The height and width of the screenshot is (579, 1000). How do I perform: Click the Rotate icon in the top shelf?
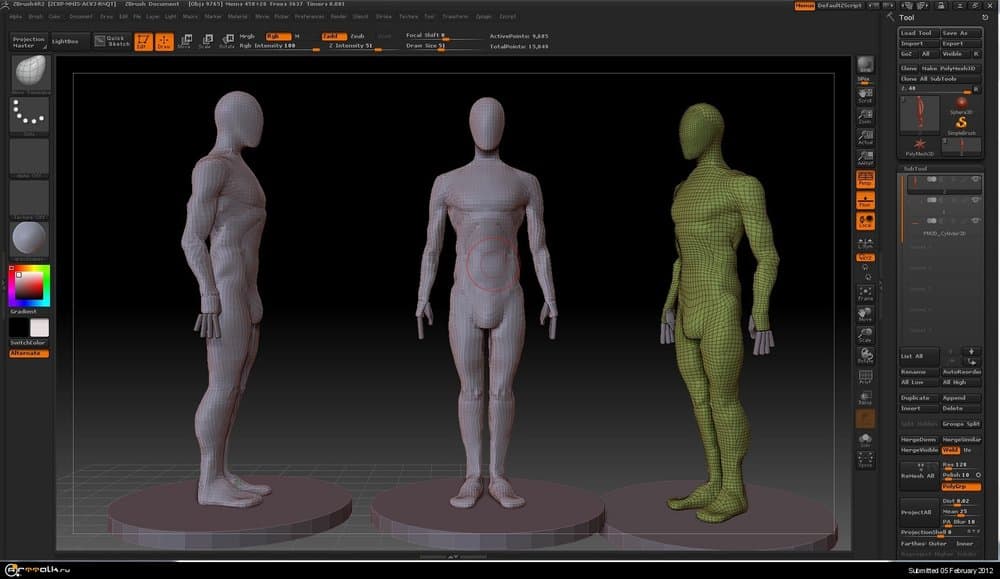pyautogui.click(x=226, y=41)
